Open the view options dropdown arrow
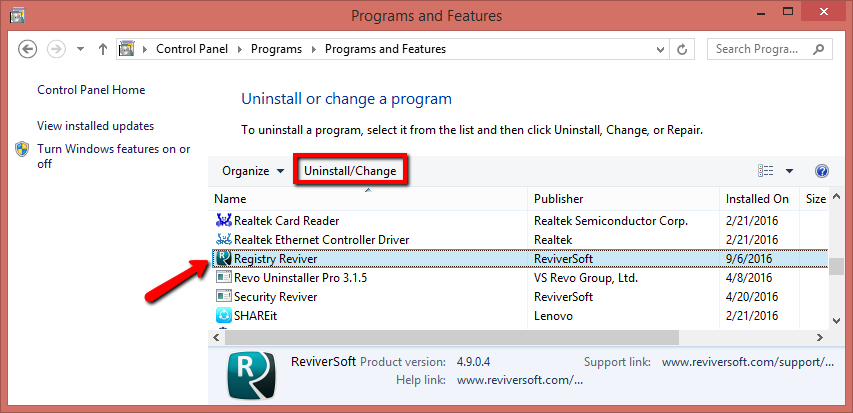 pos(789,171)
